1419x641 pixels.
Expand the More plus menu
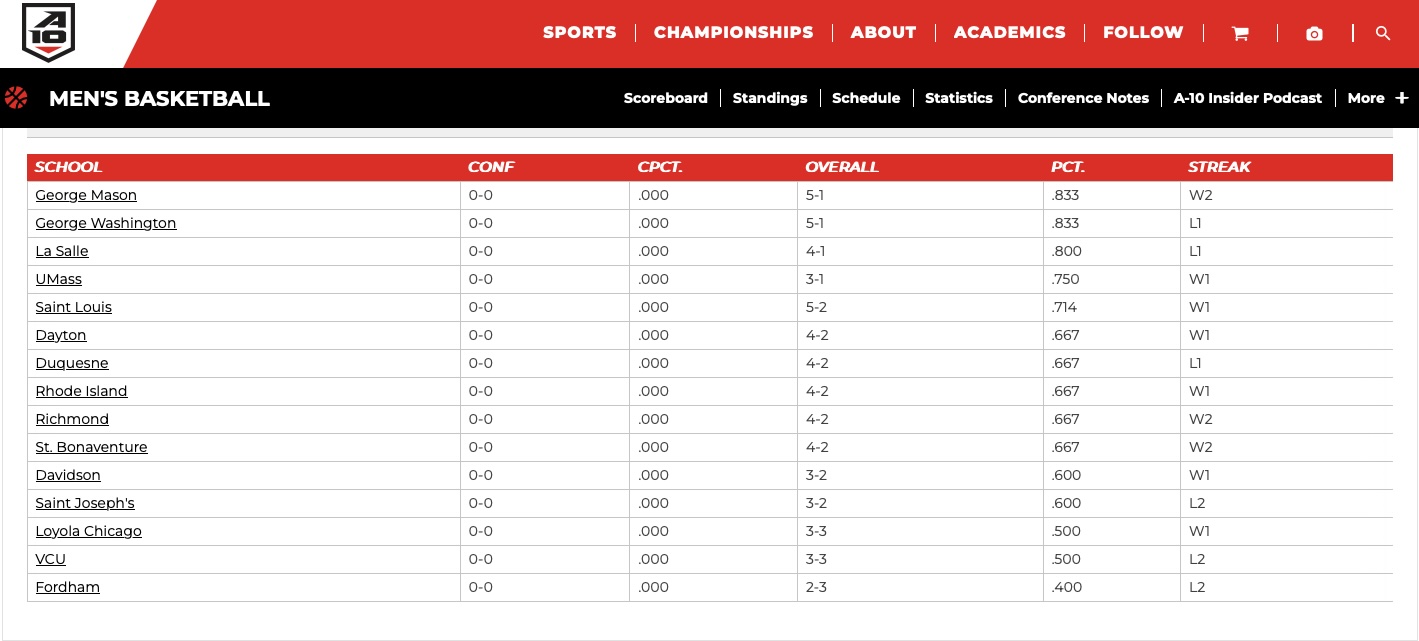pos(1377,98)
